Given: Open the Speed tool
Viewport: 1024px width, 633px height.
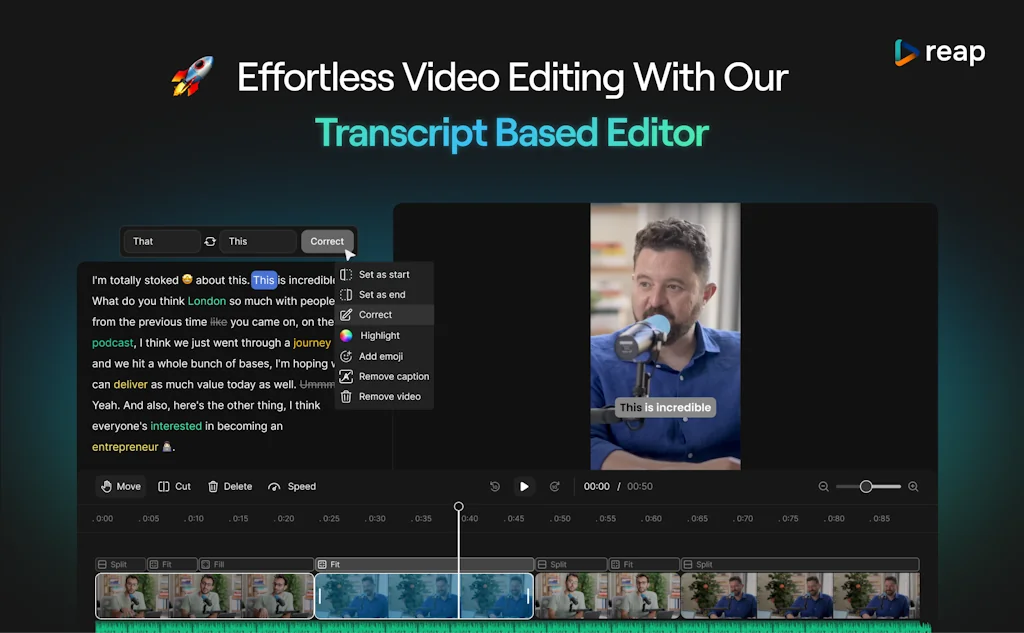Looking at the screenshot, I should pyautogui.click(x=292, y=487).
